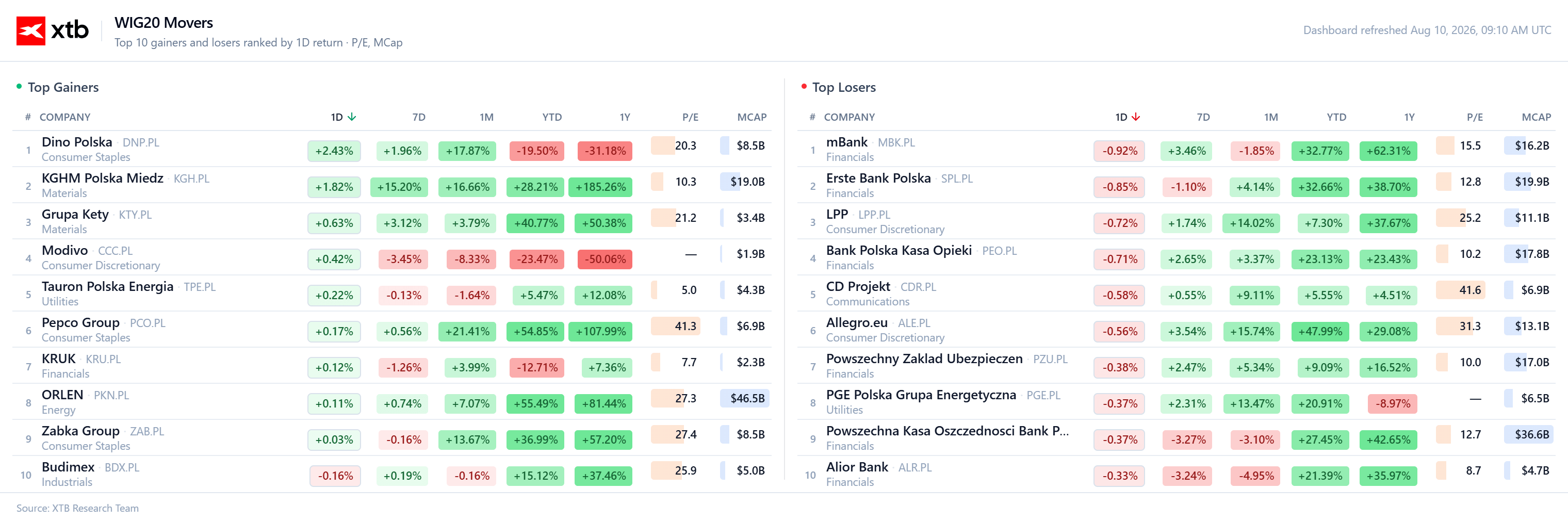Click CD Projekt's orange P/E bar
Image resolution: width=1568 pixels, height=521 pixels.
[x=1460, y=290]
